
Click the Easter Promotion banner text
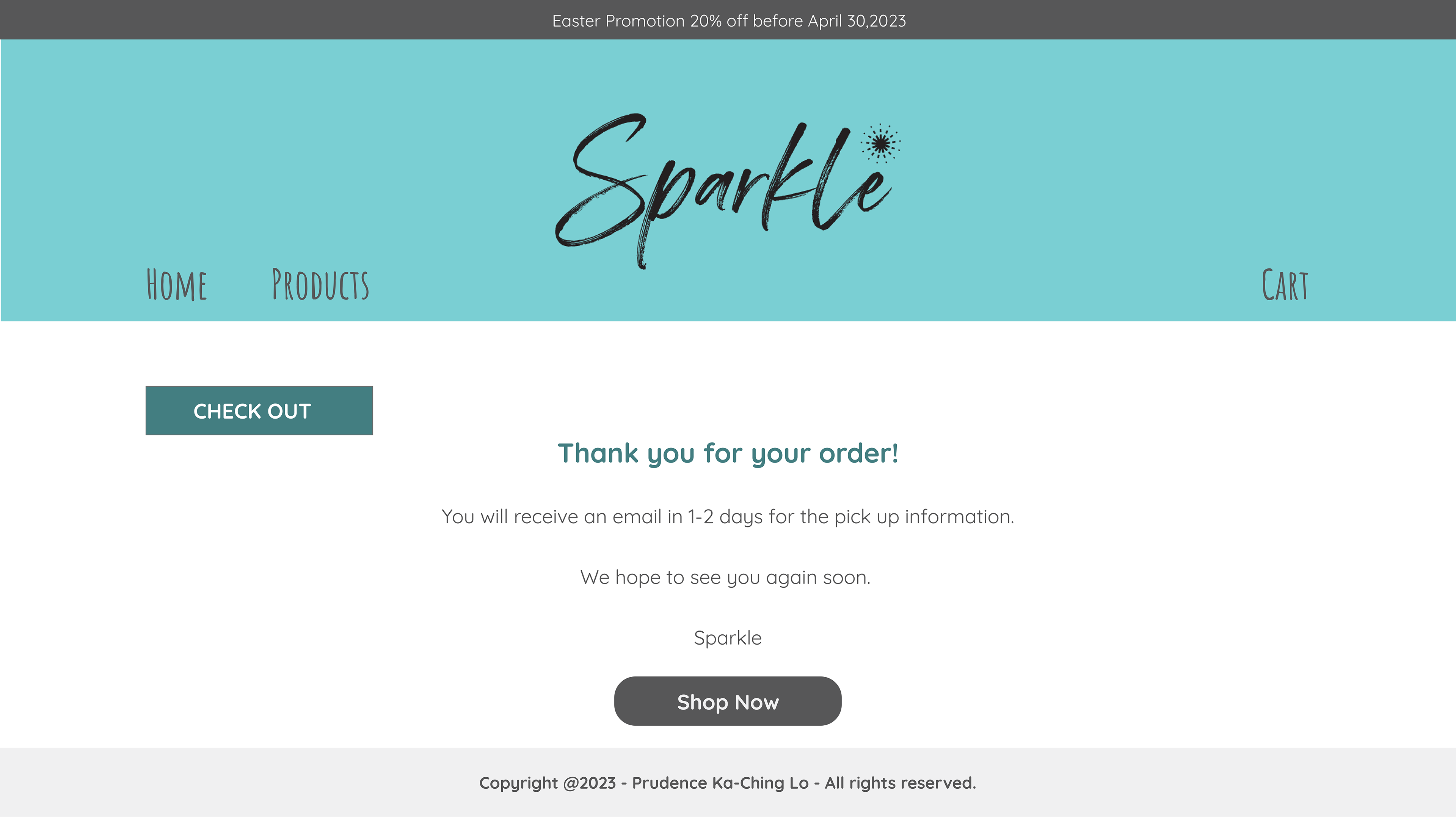[728, 21]
